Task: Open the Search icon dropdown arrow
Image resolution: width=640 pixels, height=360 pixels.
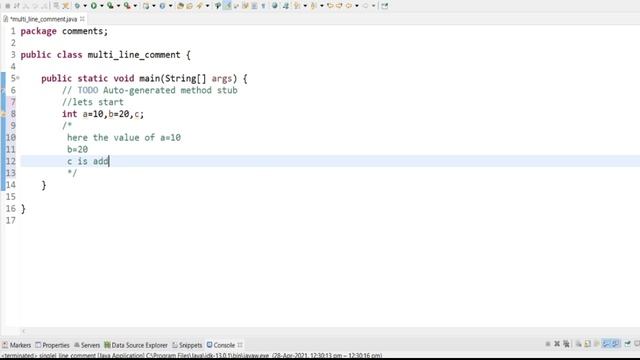Action: click(x=207, y=6)
